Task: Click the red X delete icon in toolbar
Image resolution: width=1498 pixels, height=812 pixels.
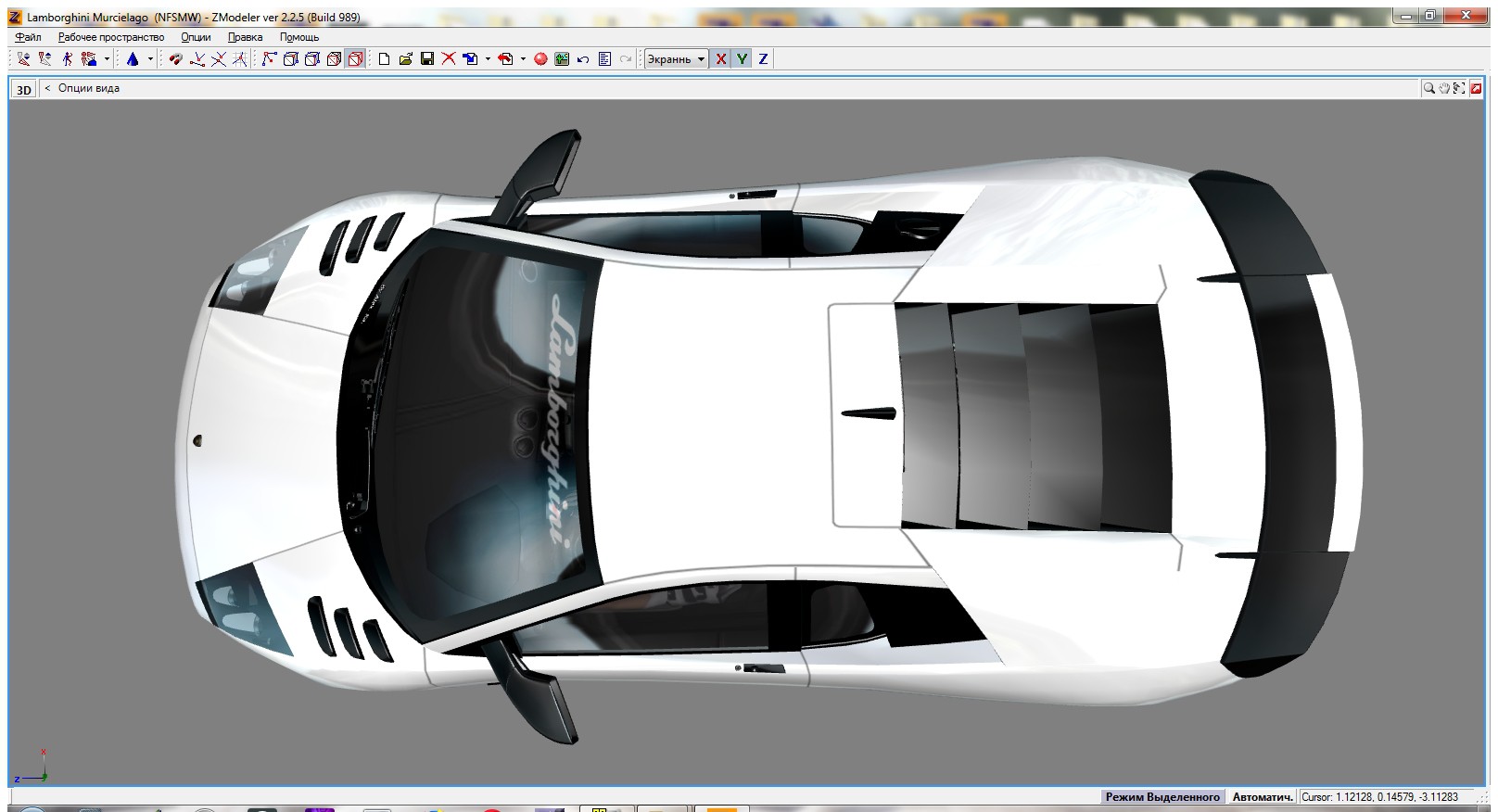Action: [449, 59]
